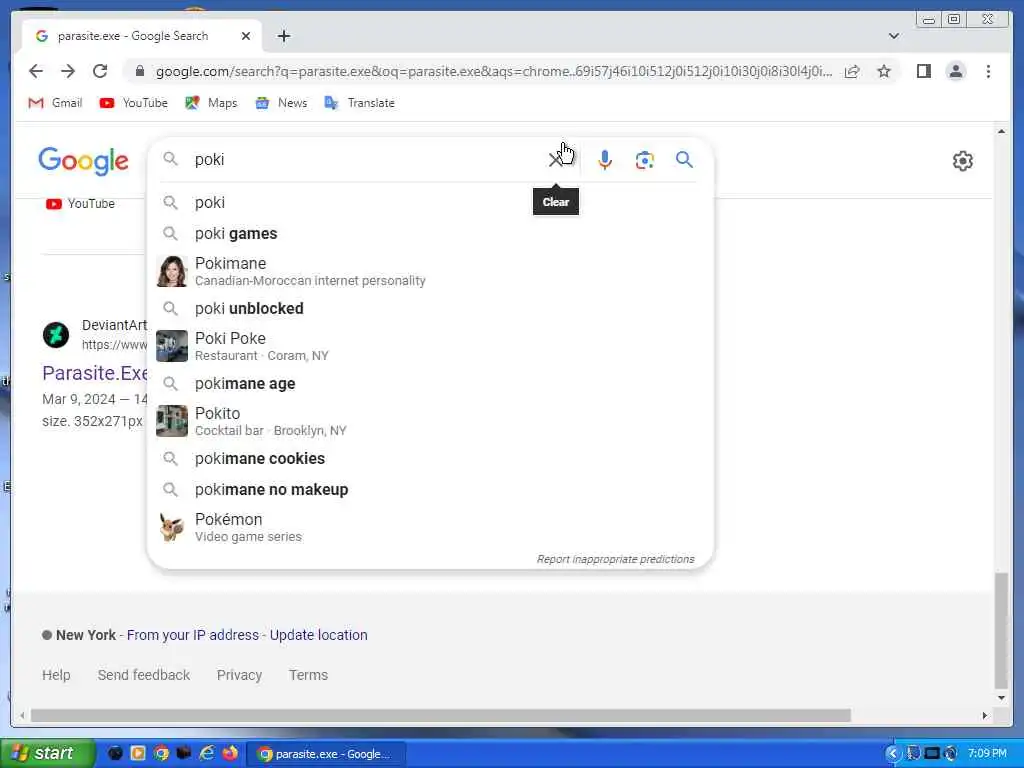Pick the 'poki unblocked' suggestion
1024x768 pixels.
coord(431,308)
